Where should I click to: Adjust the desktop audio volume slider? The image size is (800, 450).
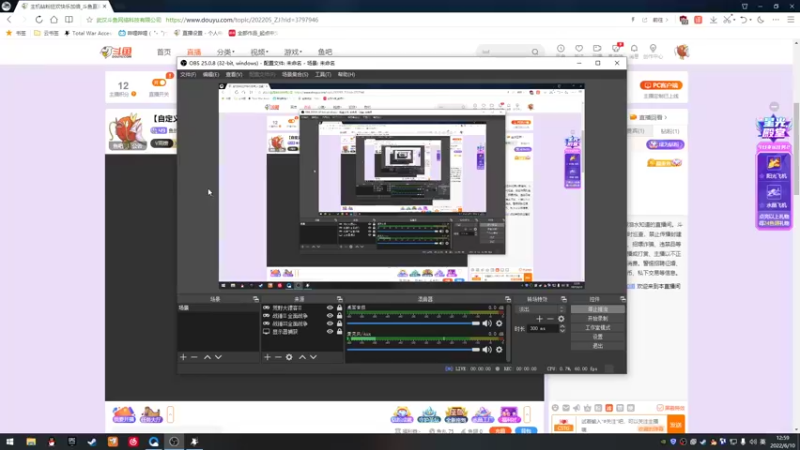tap(414, 323)
